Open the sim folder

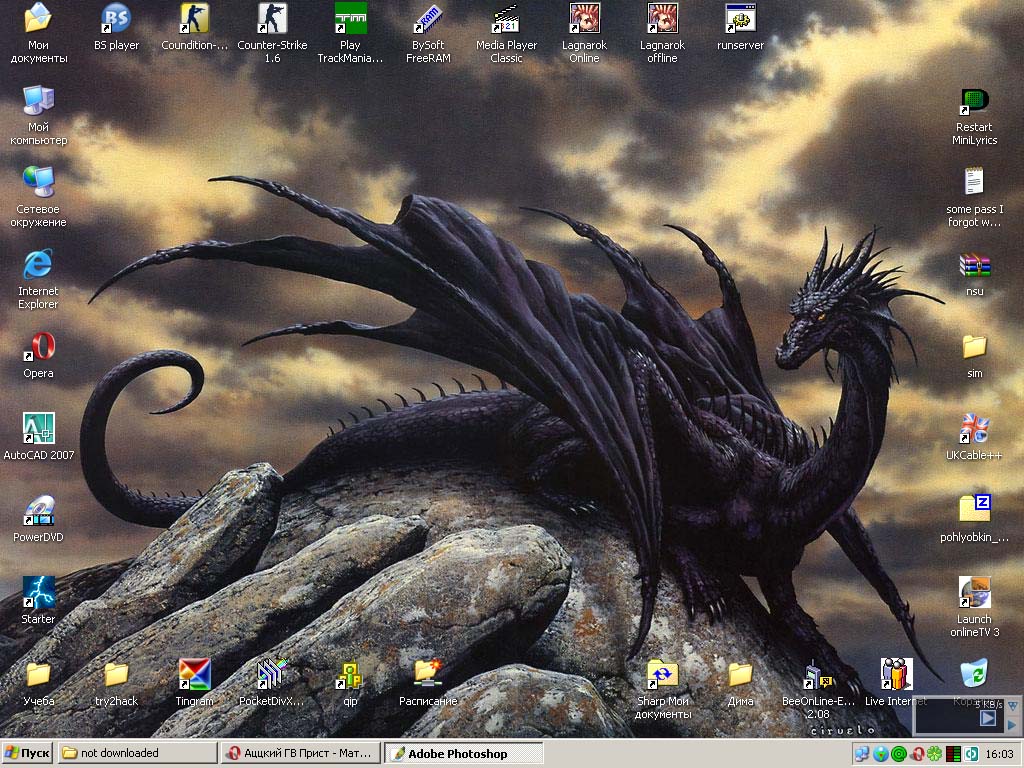click(x=974, y=355)
